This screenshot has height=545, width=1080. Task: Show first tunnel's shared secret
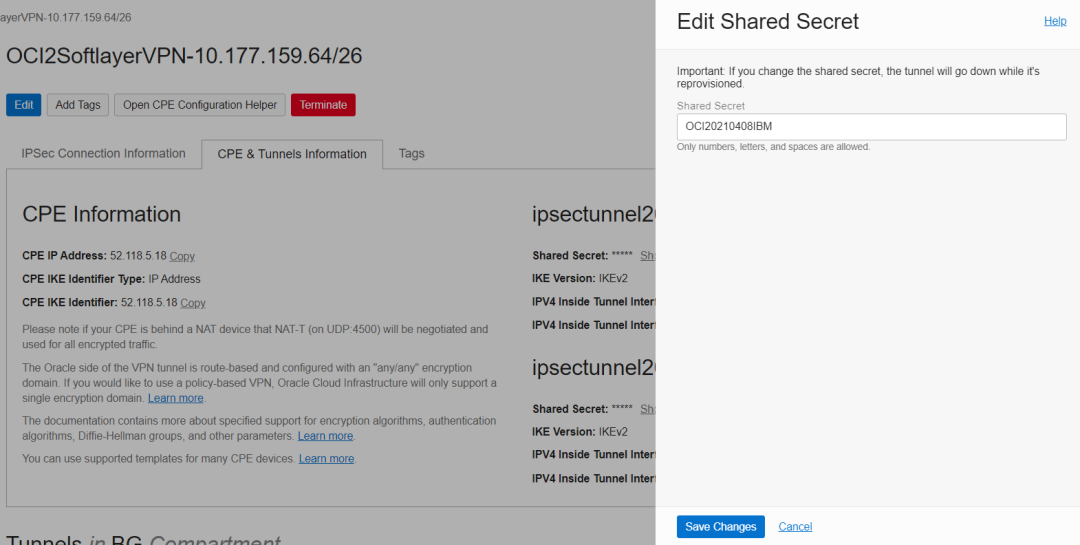pos(647,256)
